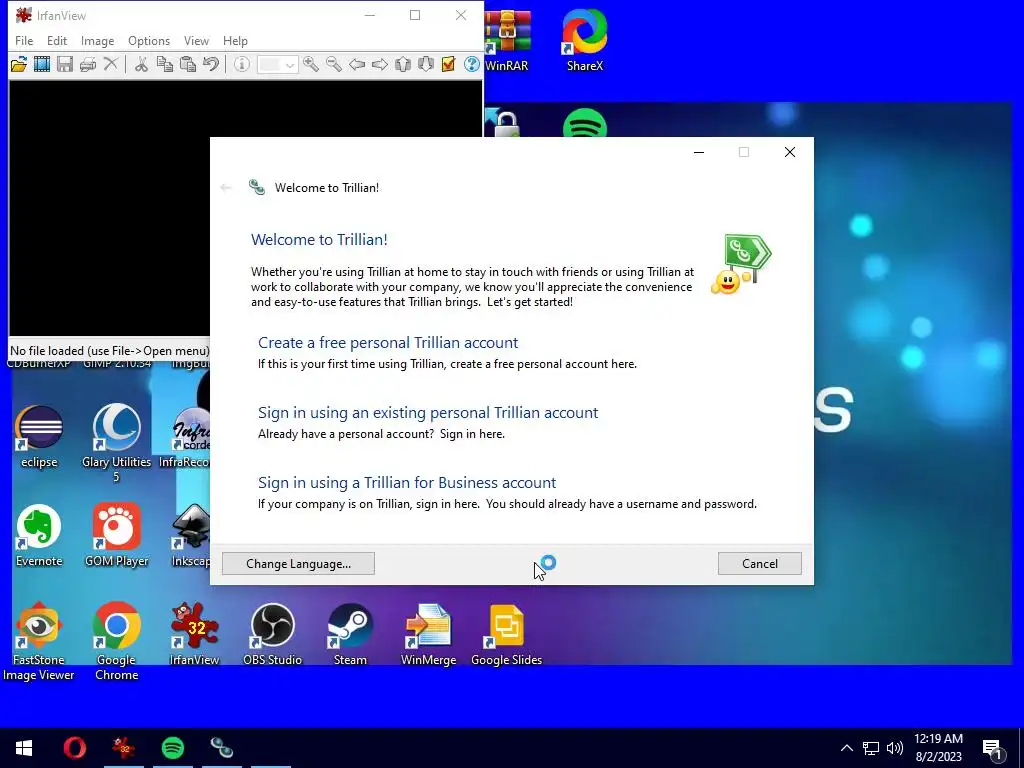Expand the system tray hidden icons chevron

(x=846, y=748)
